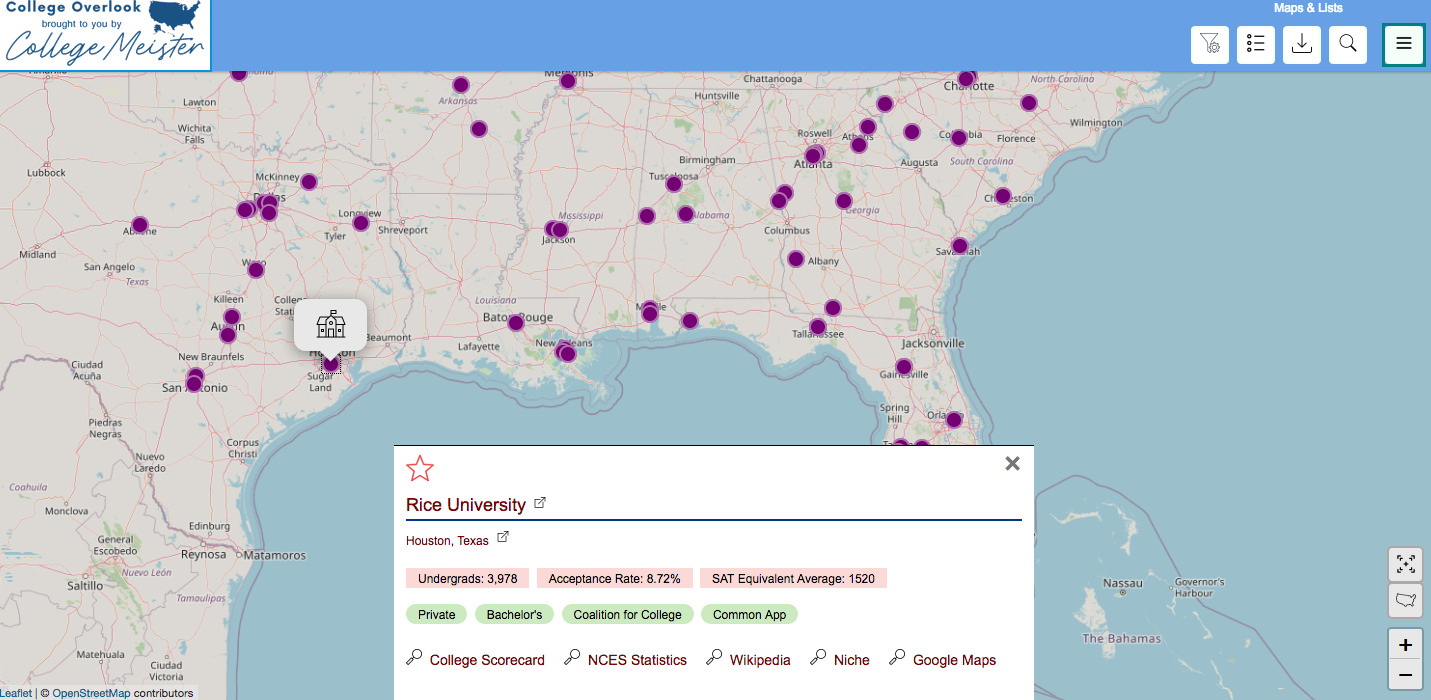Click the school building popup icon
1431x700 pixels.
coord(330,324)
